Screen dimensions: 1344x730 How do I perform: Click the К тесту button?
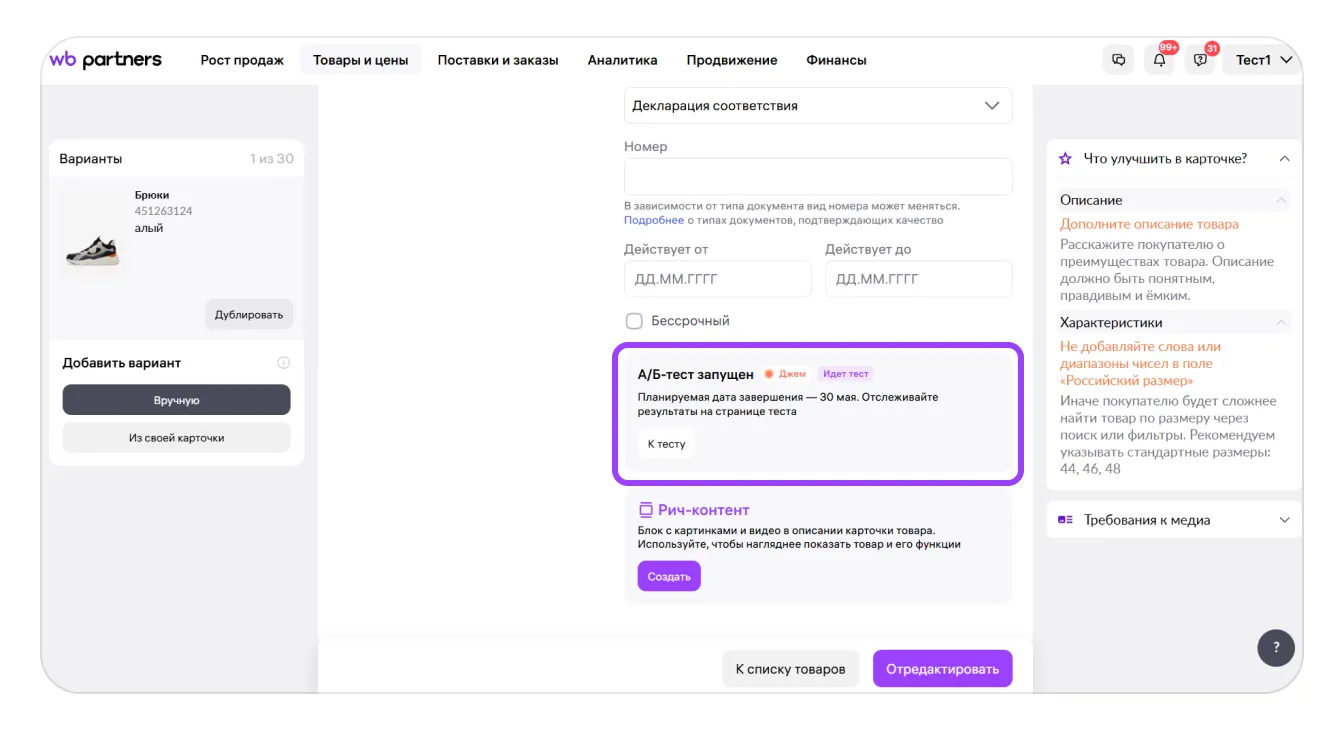pyautogui.click(x=666, y=444)
